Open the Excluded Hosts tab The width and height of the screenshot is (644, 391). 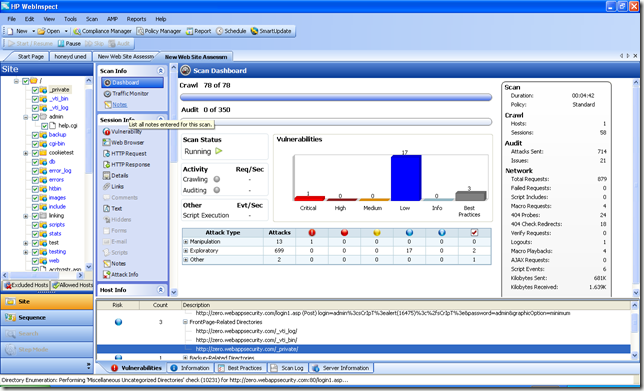tap(26, 285)
